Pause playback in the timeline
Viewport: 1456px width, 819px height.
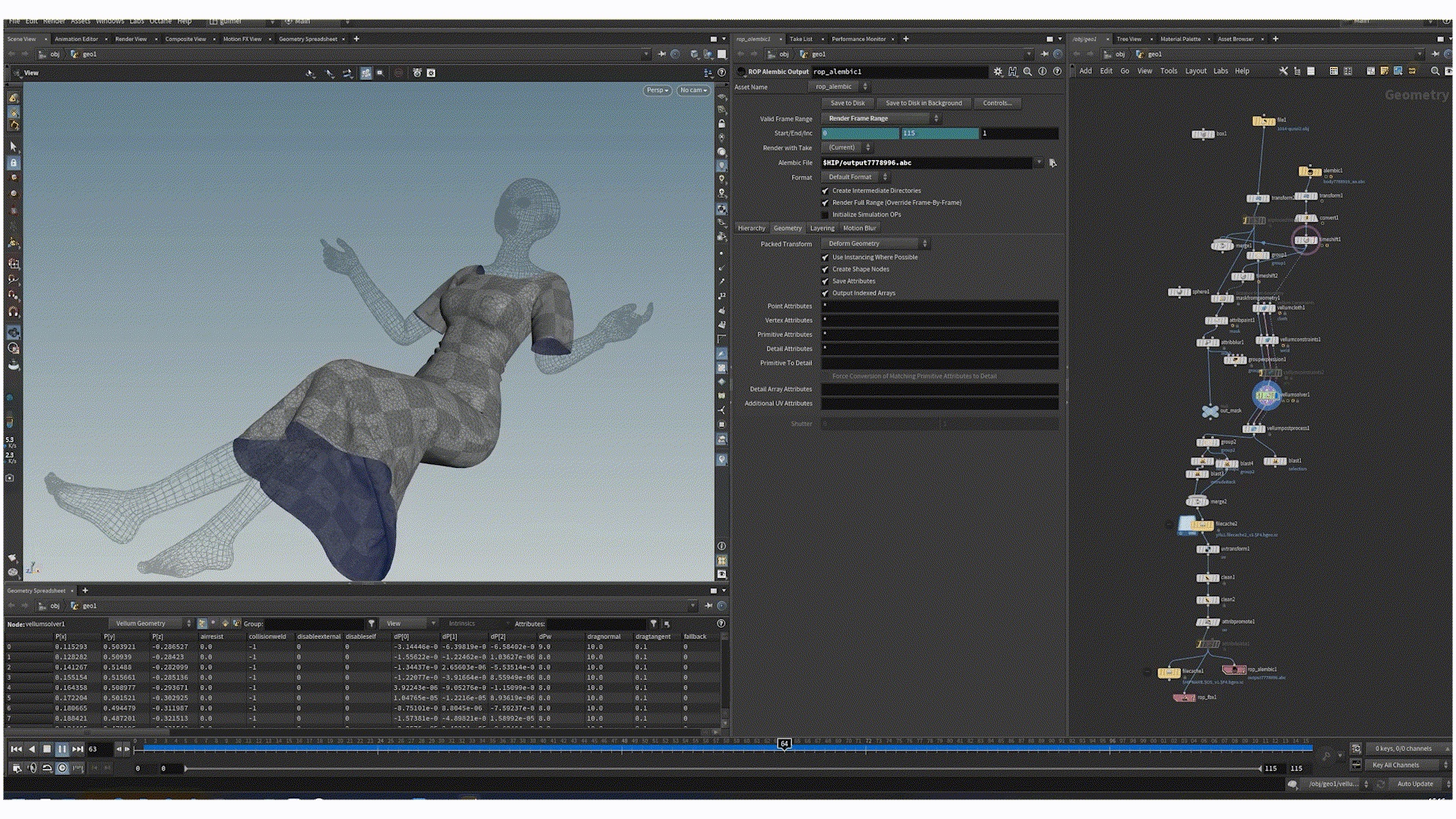click(62, 749)
